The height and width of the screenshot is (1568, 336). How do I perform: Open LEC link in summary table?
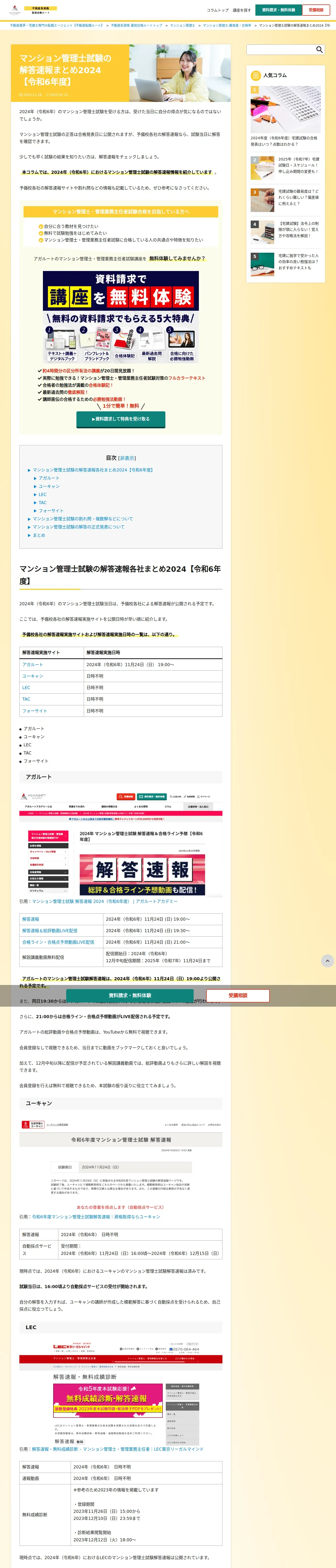(26, 687)
